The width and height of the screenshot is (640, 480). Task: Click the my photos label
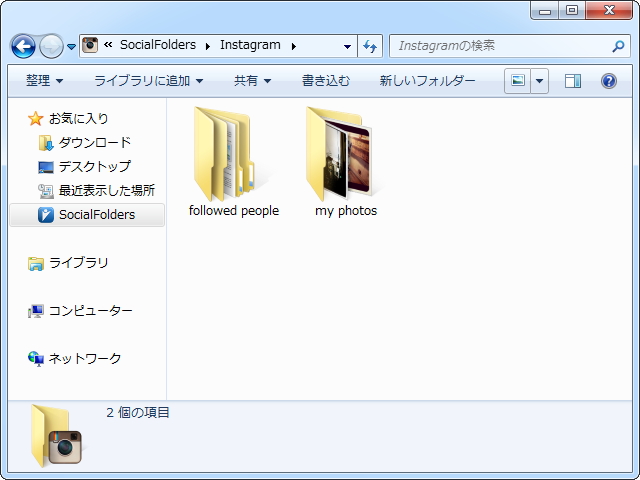click(346, 211)
